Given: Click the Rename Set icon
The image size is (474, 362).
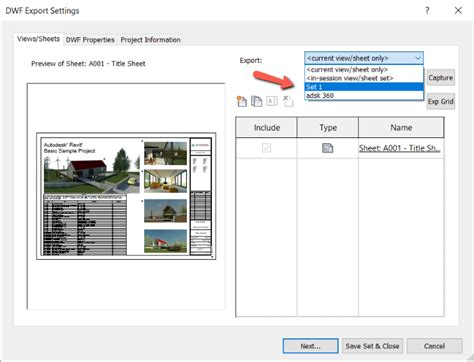Looking at the screenshot, I should pos(272,101).
